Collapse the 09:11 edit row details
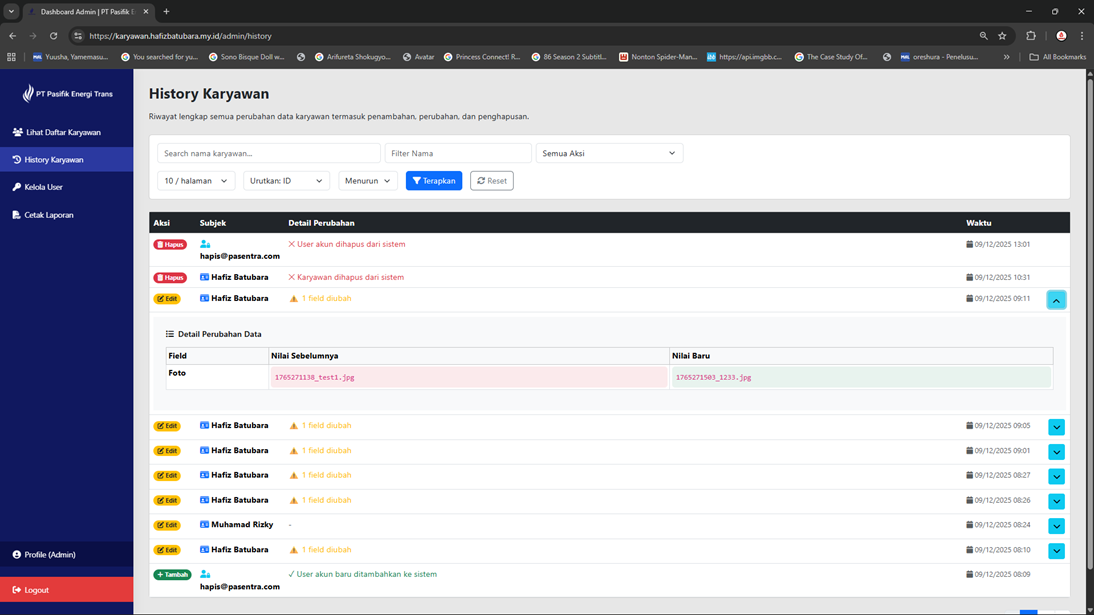Screen dimensions: 1094x615 click(1056, 300)
